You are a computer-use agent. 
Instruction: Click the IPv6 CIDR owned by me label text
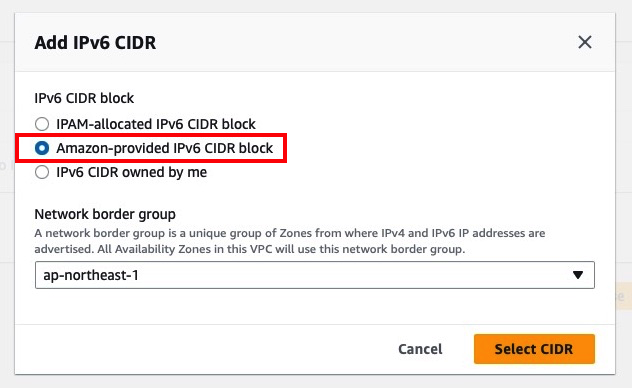tap(131, 172)
